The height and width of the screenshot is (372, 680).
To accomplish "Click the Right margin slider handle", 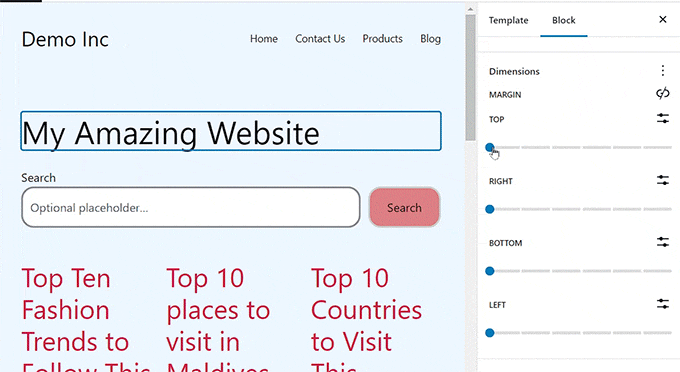I will tap(490, 209).
